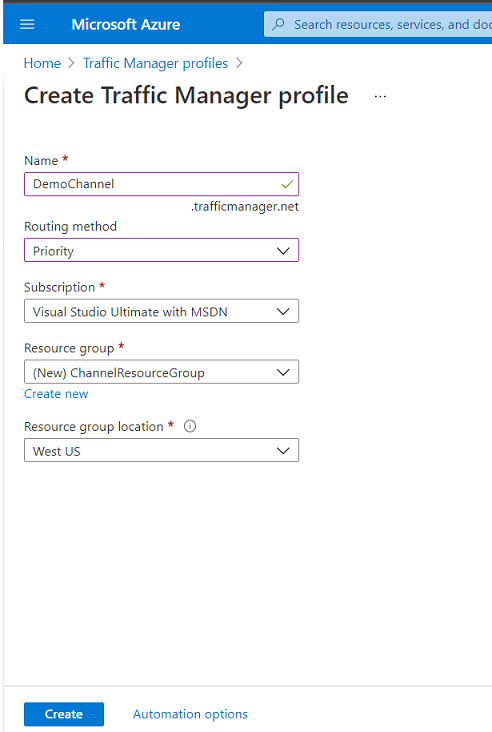Click the Routing method label
Image resolution: width=492 pixels, height=732 pixels.
click(x=70, y=226)
